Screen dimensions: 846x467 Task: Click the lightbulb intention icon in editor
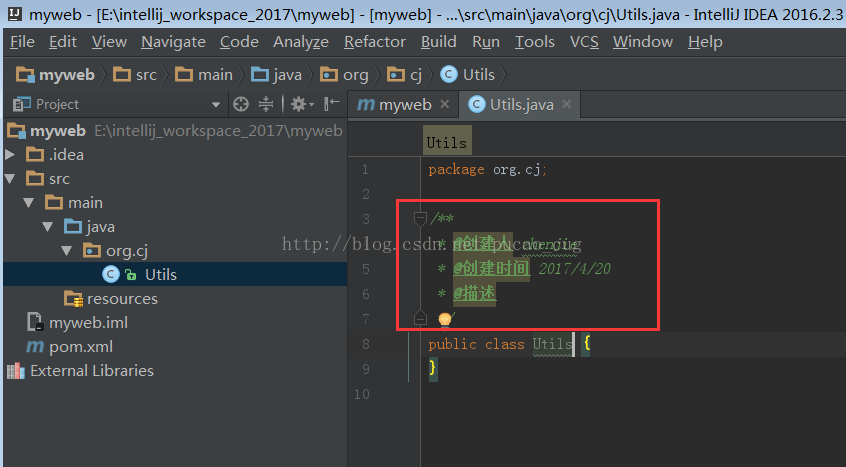(445, 319)
